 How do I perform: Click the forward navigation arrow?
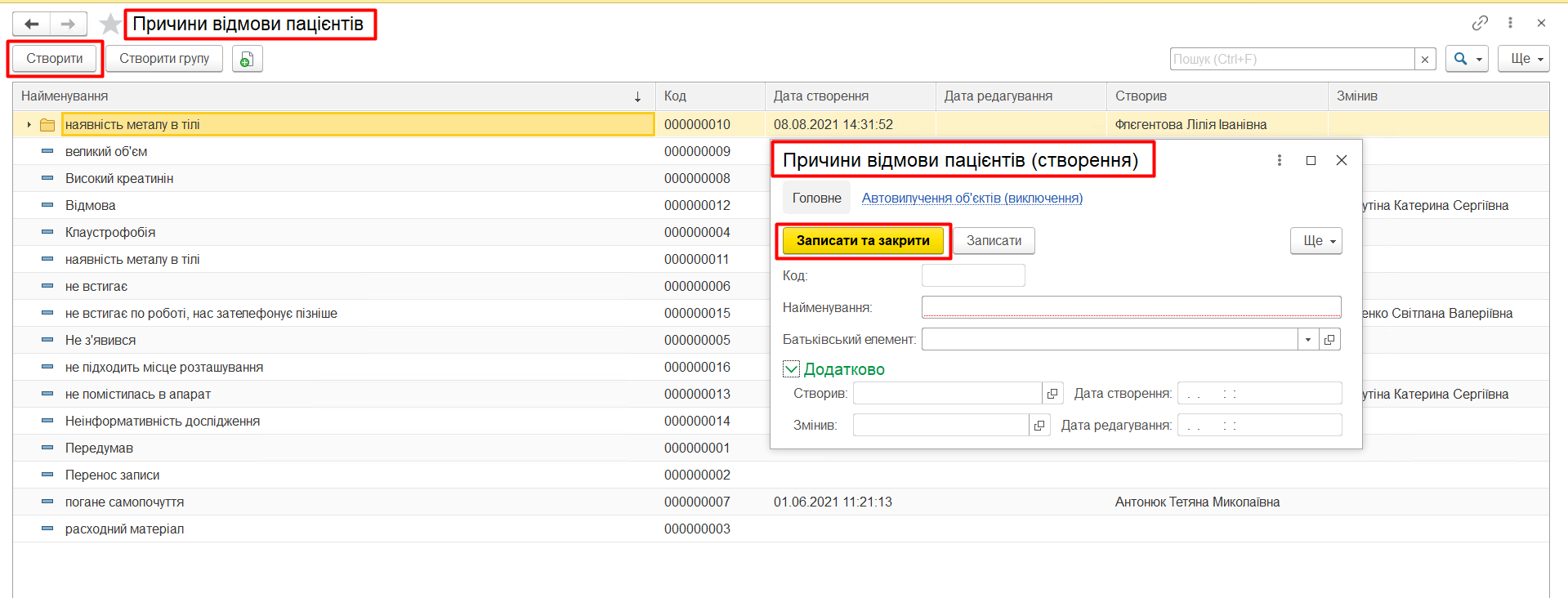point(68,24)
